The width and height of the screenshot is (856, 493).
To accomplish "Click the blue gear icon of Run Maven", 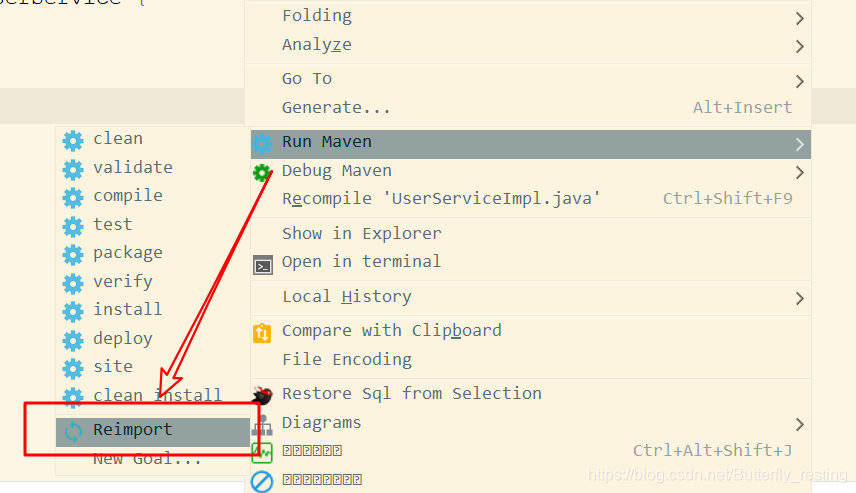I will (x=262, y=144).
